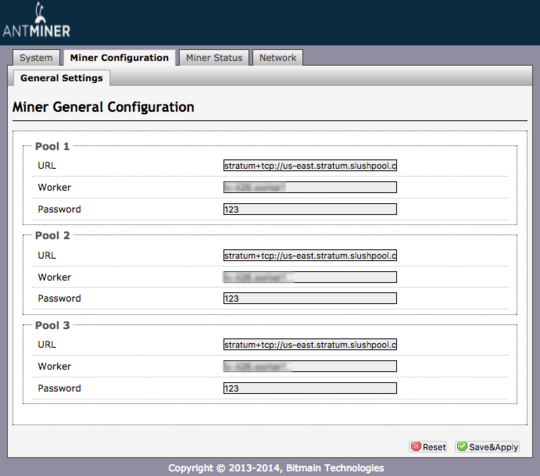This screenshot has width=540, height=476.
Task: Edit the Pool 3 Worker field
Action: coord(310,366)
